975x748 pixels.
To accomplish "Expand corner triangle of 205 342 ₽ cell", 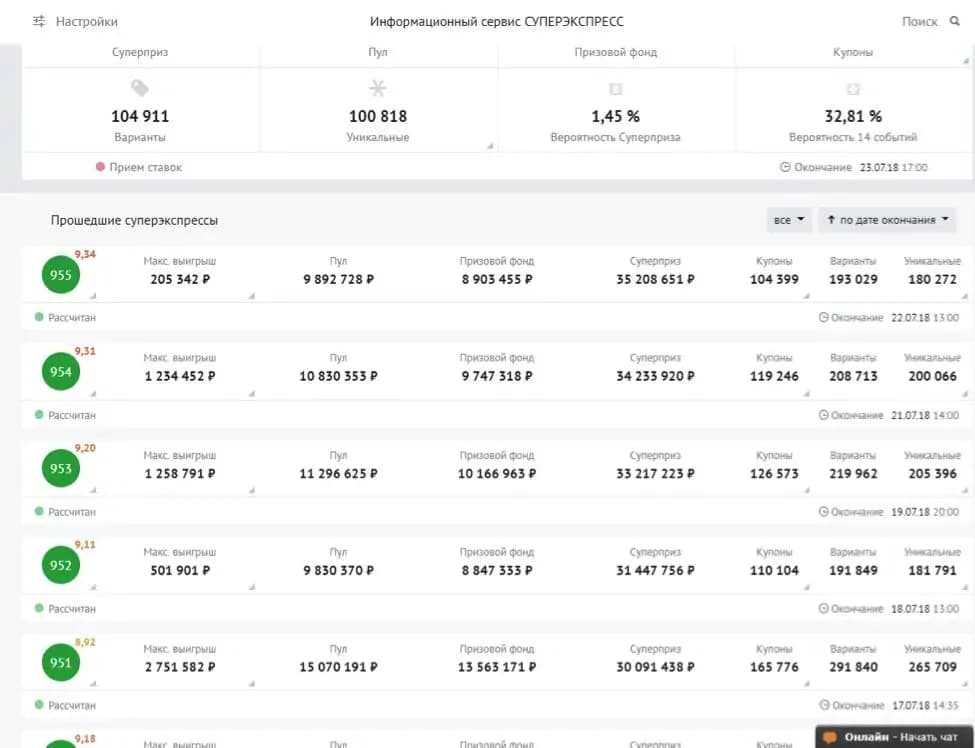I will [252, 296].
